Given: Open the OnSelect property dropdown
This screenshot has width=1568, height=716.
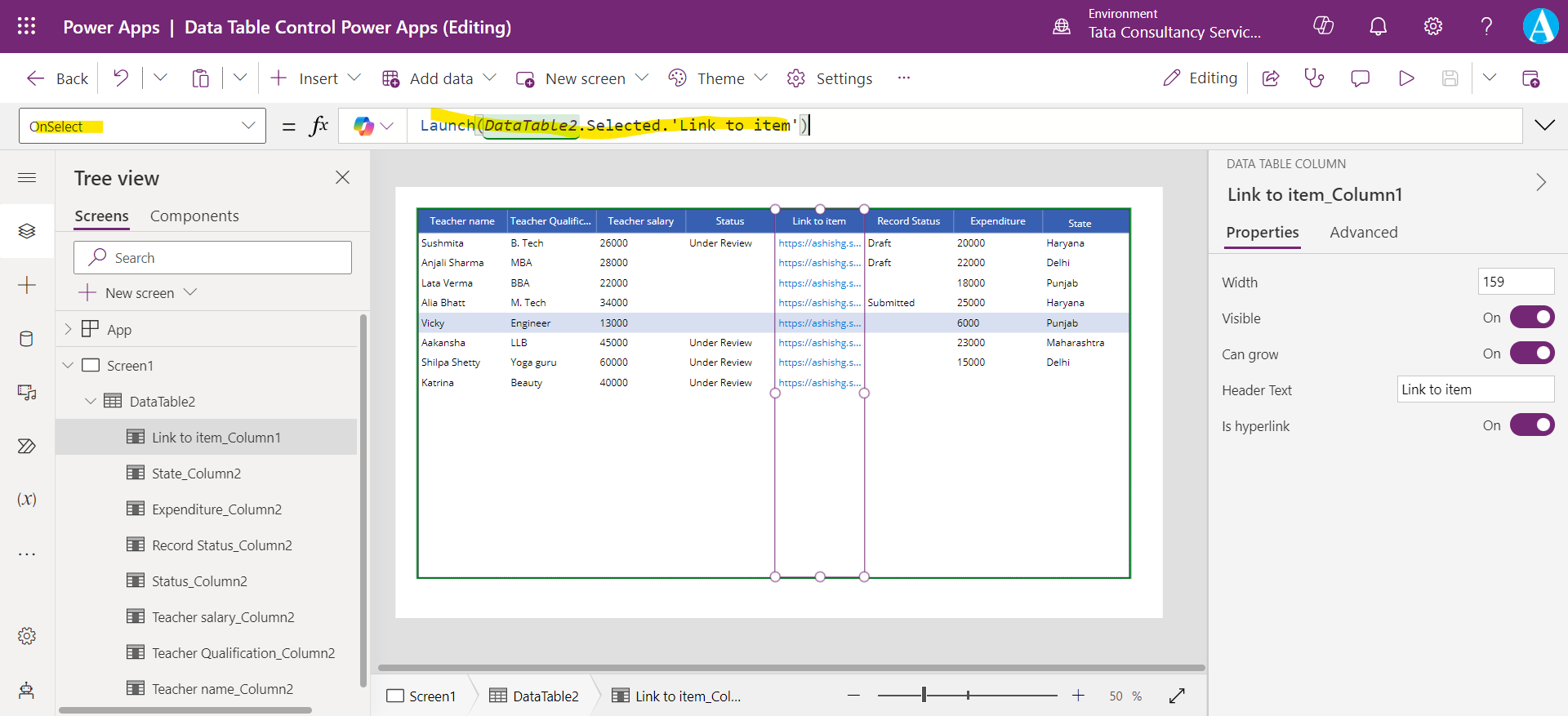Looking at the screenshot, I should click(247, 126).
